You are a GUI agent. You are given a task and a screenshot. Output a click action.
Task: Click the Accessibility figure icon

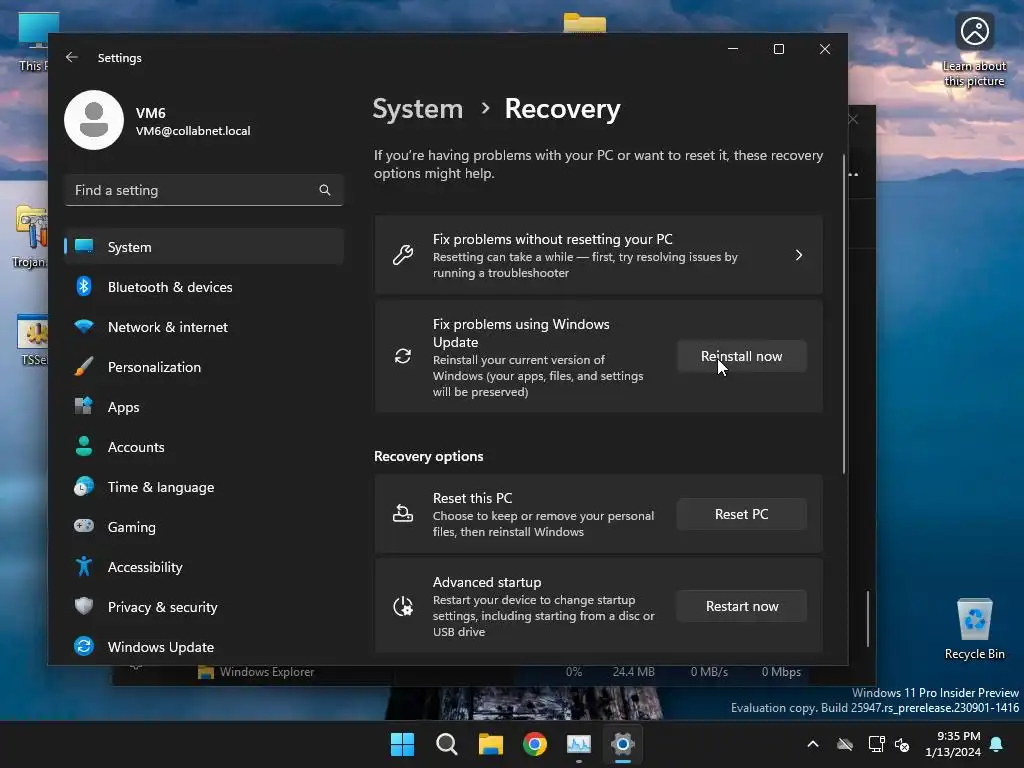(84, 566)
